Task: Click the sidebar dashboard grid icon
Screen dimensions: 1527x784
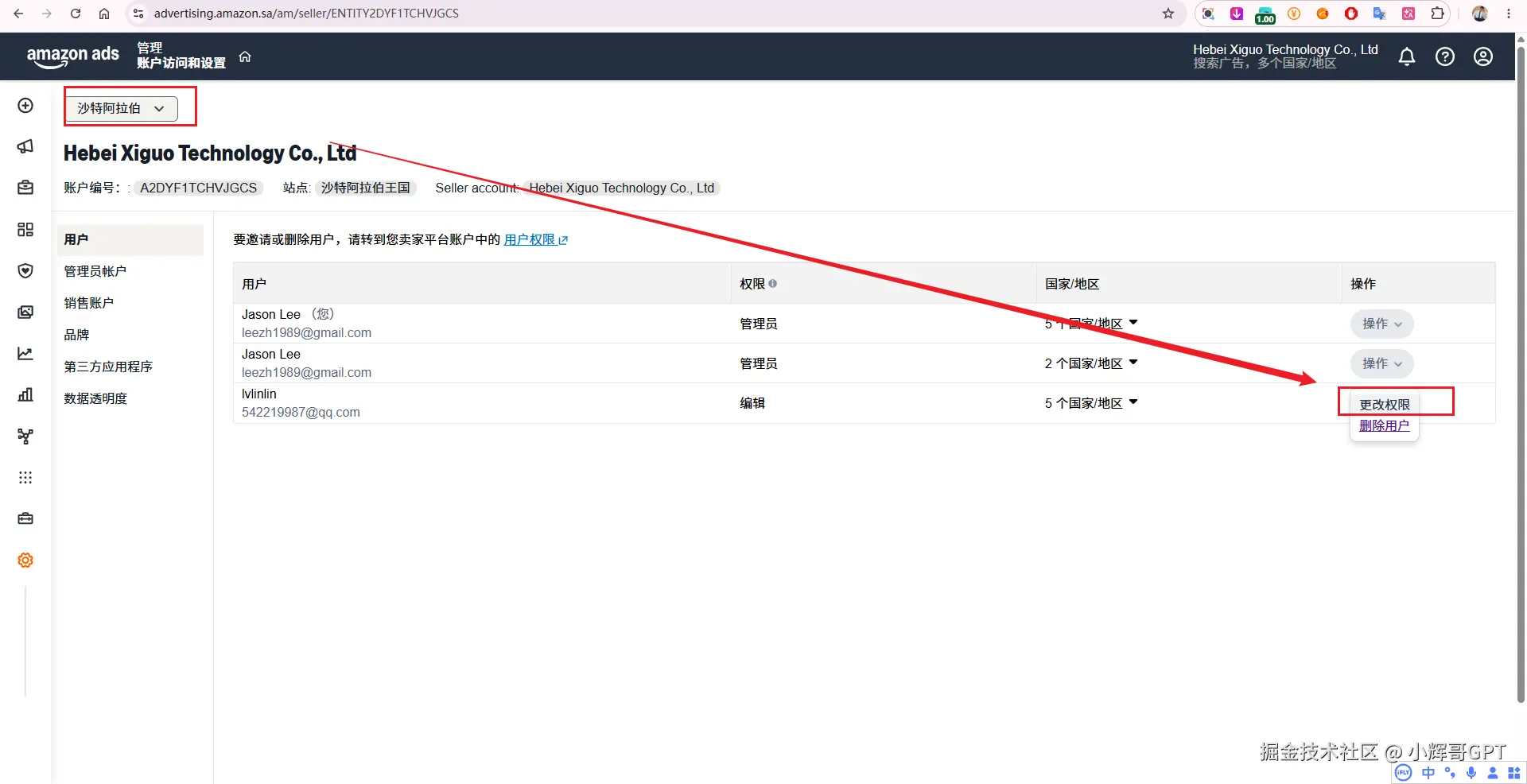Action: point(25,230)
